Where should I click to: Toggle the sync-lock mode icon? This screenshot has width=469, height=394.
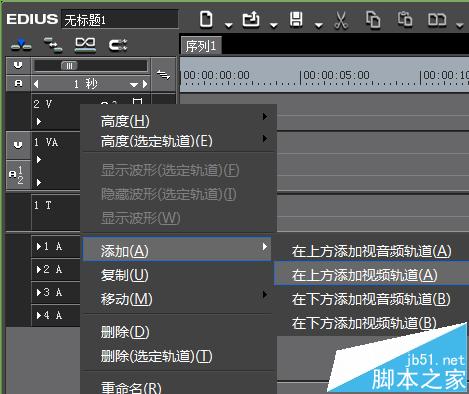click(53, 44)
